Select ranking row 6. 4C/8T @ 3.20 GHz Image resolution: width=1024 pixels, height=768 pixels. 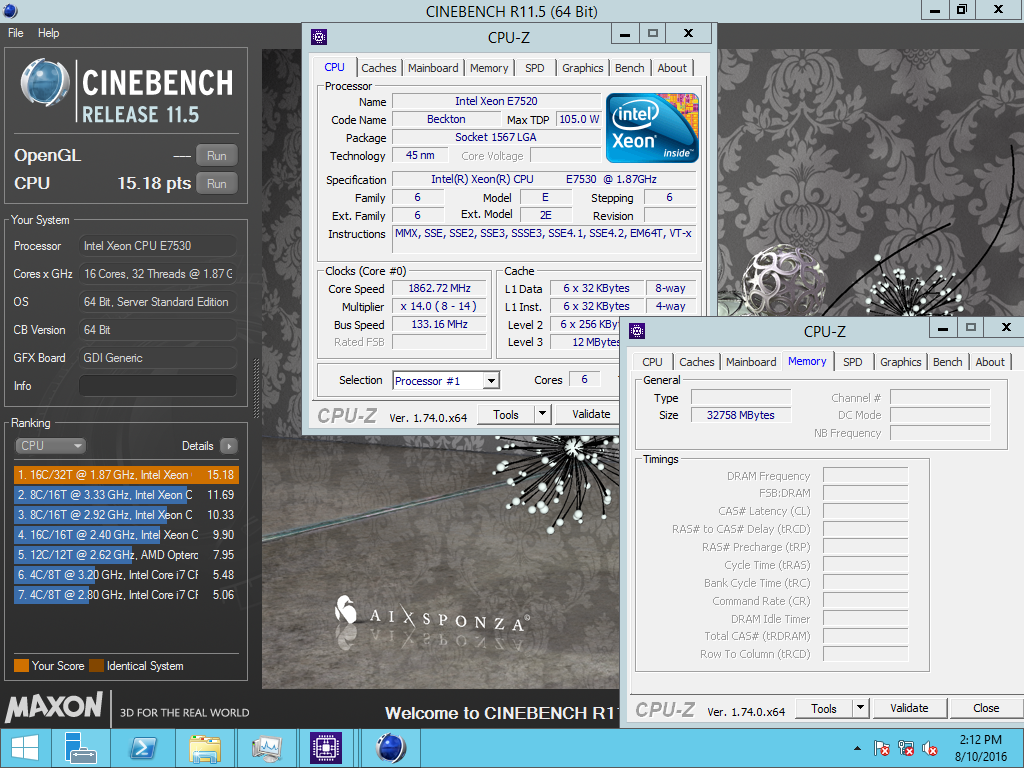(x=126, y=575)
